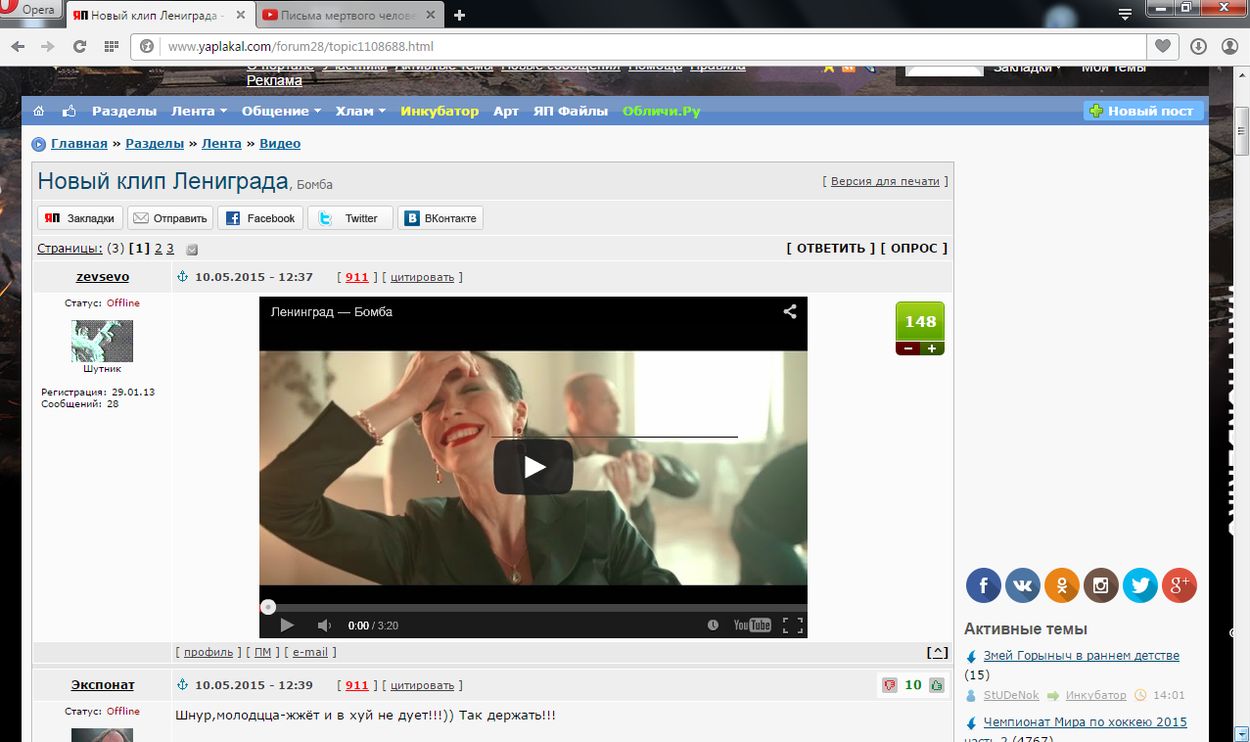Viewport: 1250px width, 742px height.
Task: Click thumbs-up on Экспонат's comment
Action: pos(937,685)
